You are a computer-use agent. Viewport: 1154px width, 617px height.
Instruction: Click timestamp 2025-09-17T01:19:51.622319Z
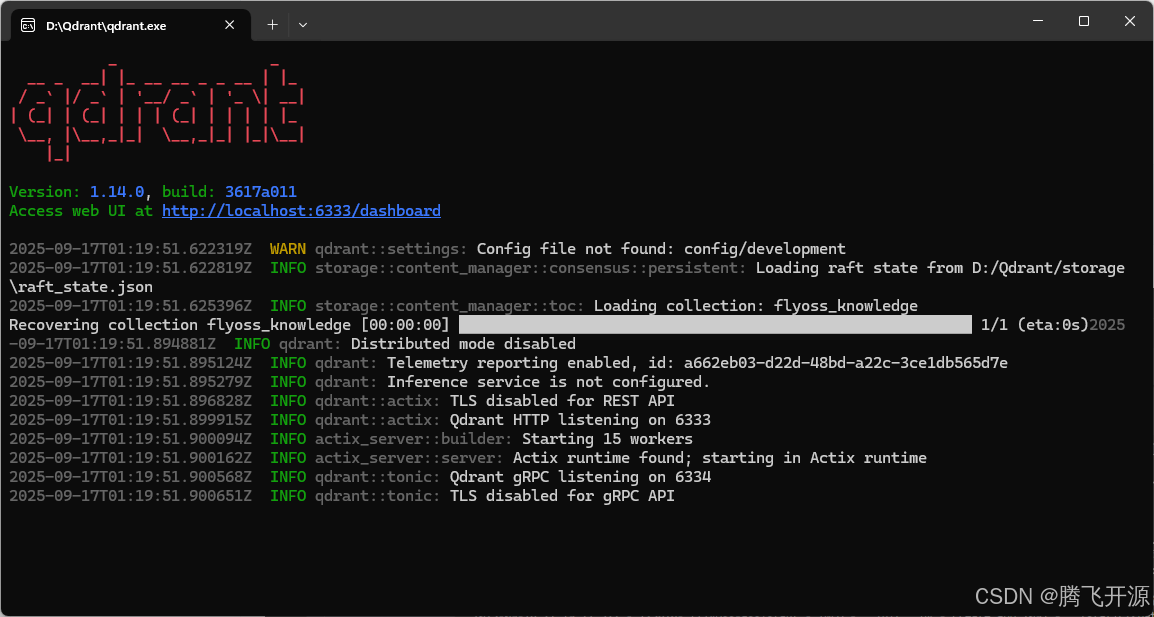coord(130,249)
